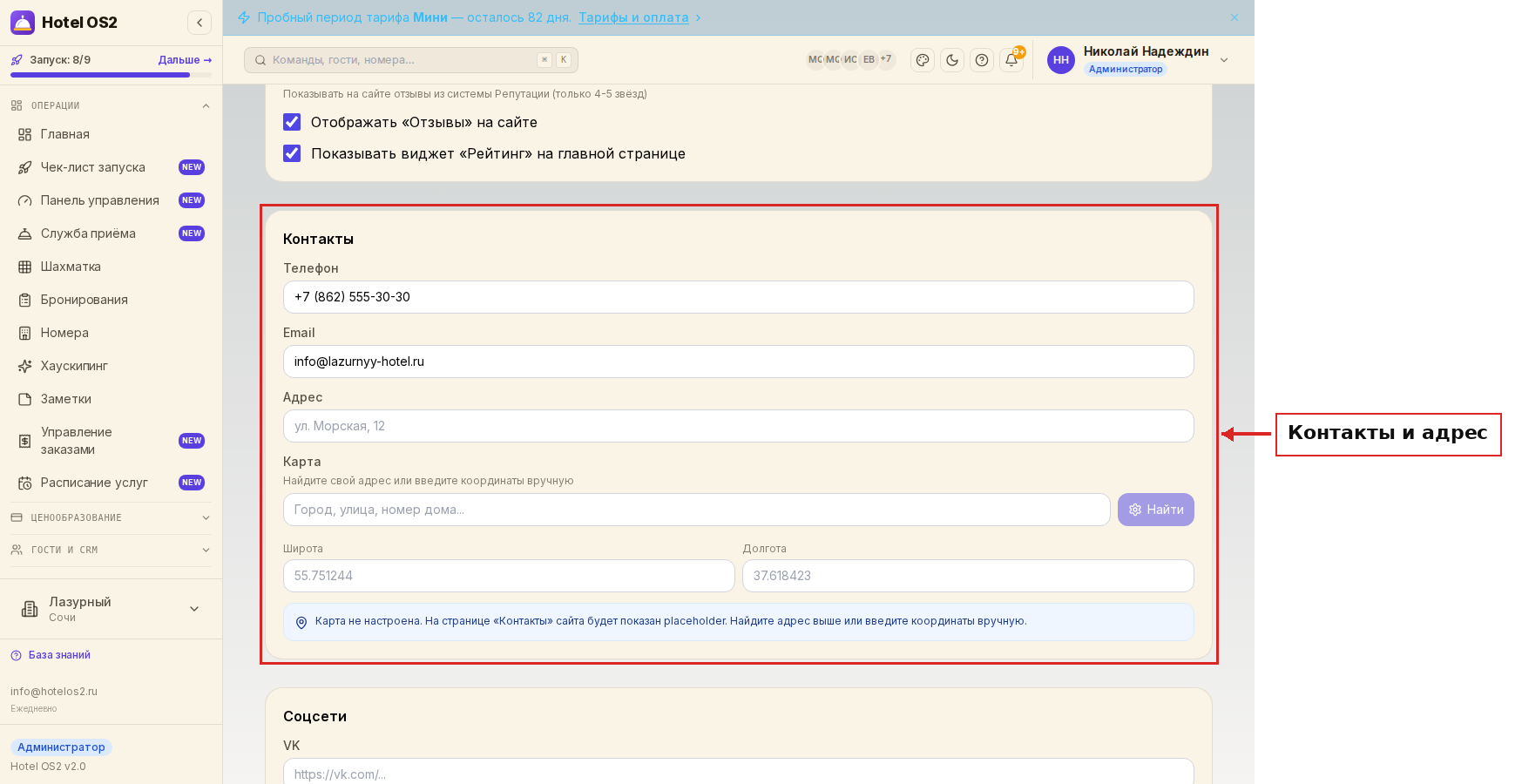Close the trial period banner
The width and height of the screenshot is (1522, 784).
(x=1235, y=17)
